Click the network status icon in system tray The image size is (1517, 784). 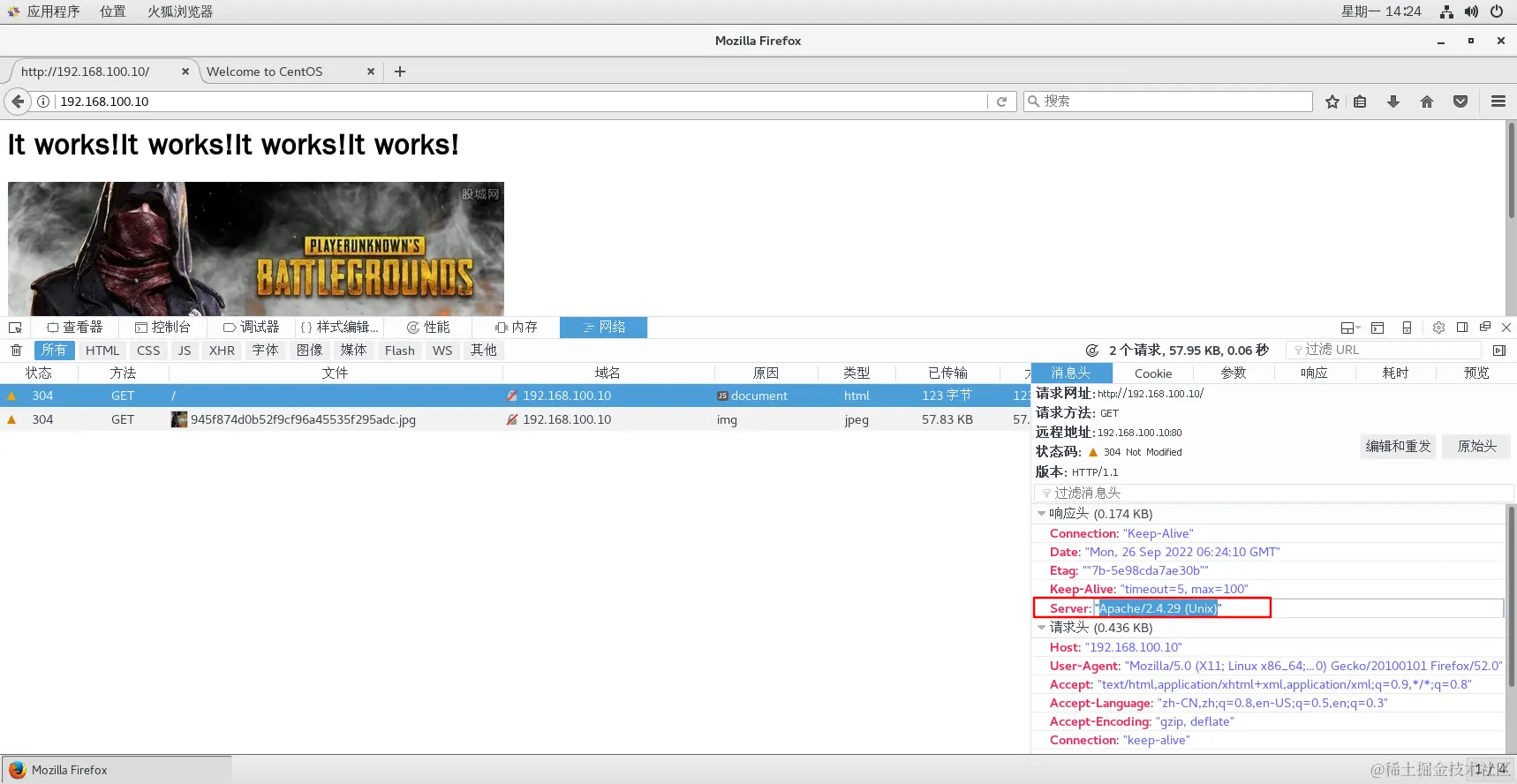click(x=1446, y=11)
